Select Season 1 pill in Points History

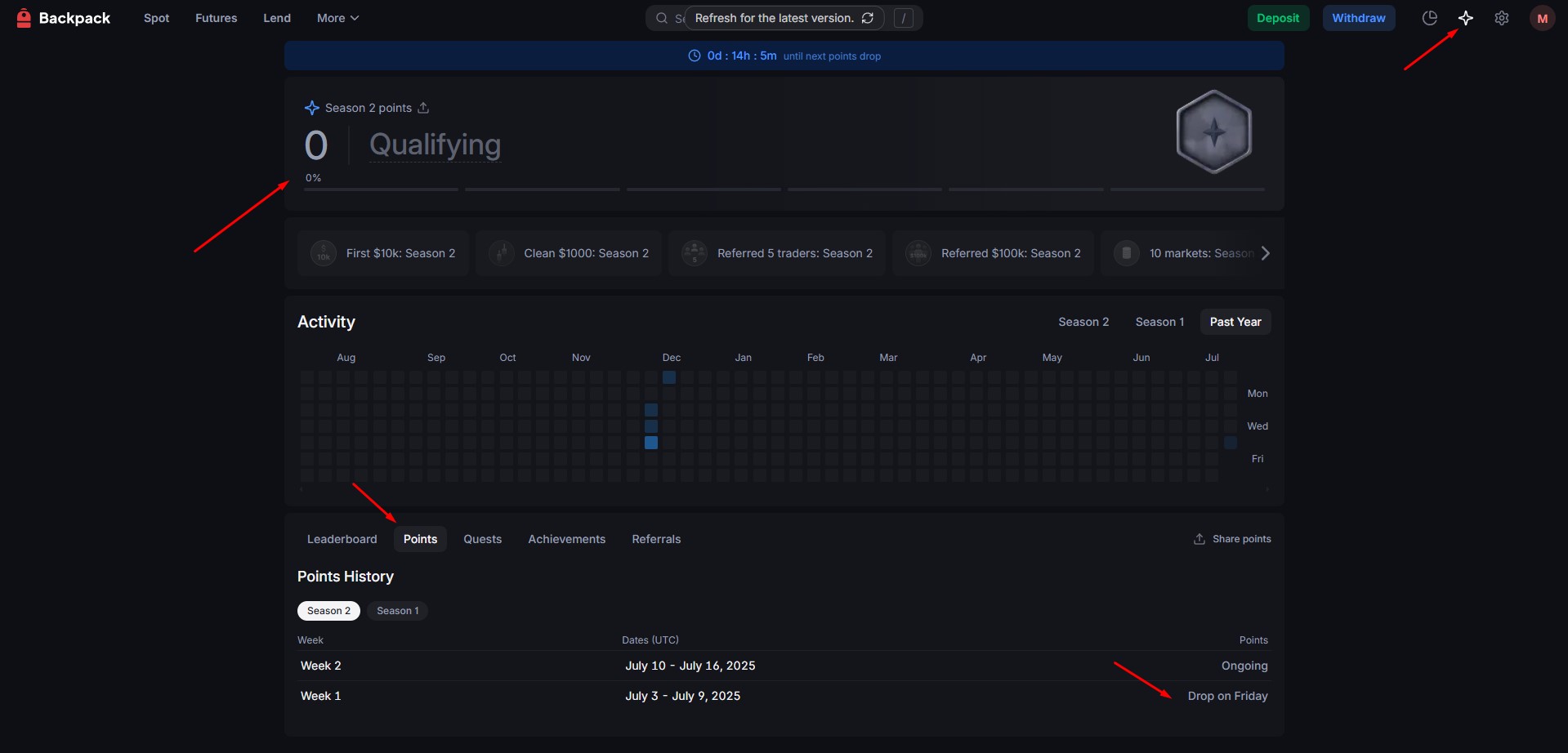coord(397,611)
